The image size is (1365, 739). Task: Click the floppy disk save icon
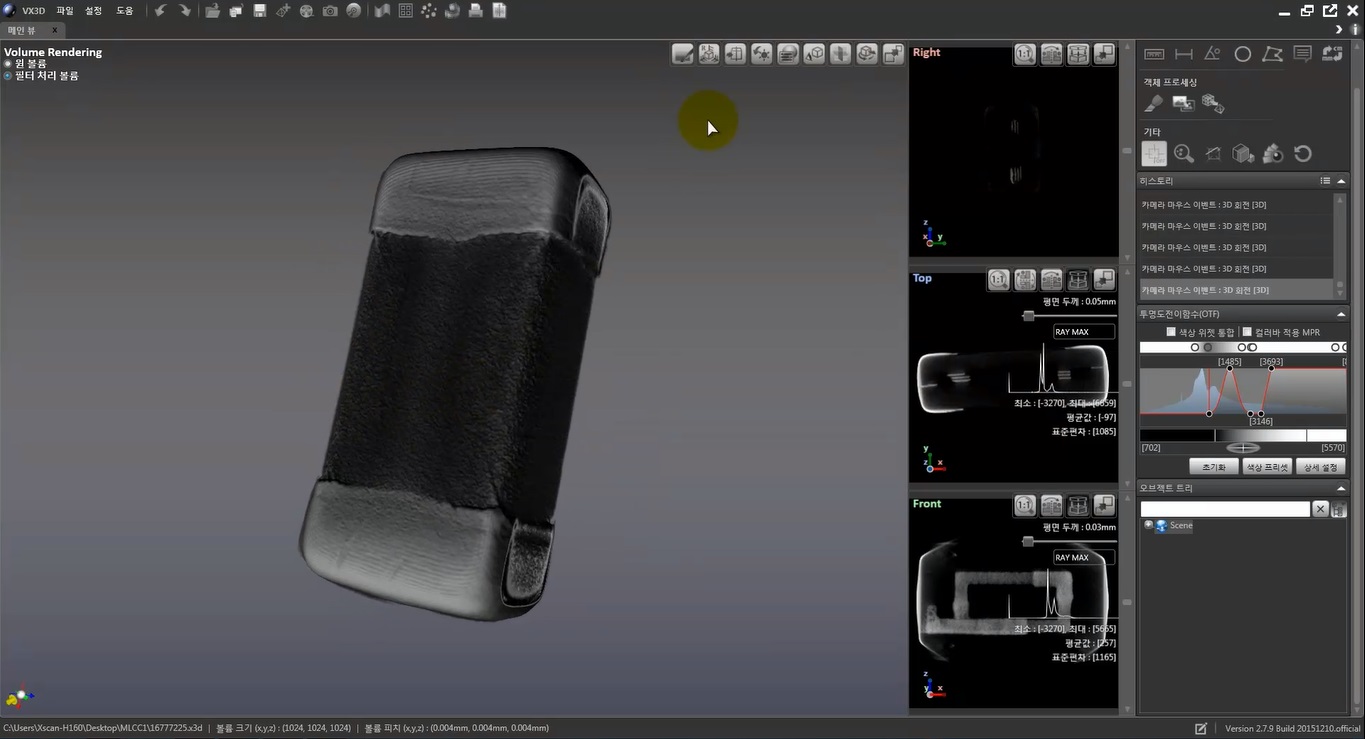coord(260,10)
